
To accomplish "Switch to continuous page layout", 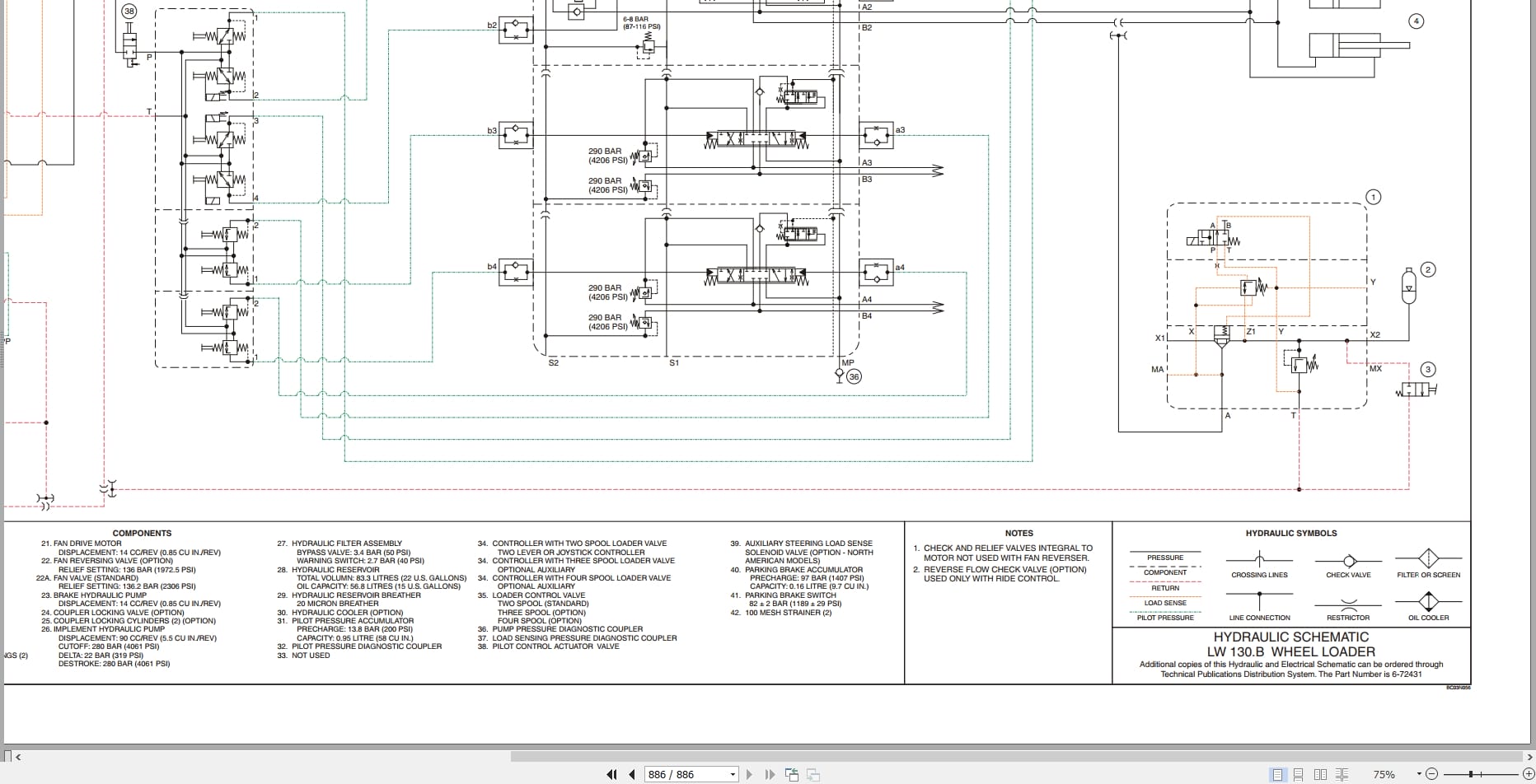I will click(1298, 774).
